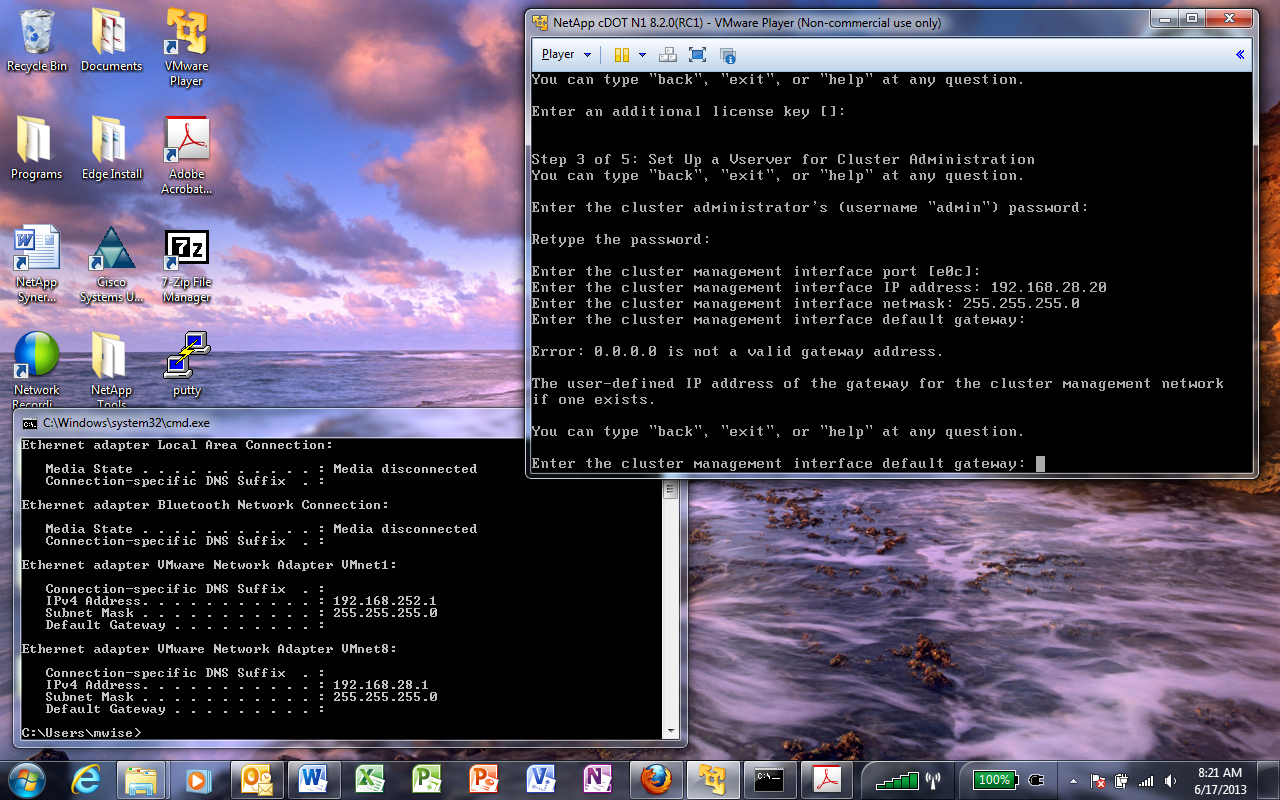Image resolution: width=1280 pixels, height=800 pixels.
Task: Click the Send Ctrl+Alt+Del icon
Action: (x=668, y=55)
